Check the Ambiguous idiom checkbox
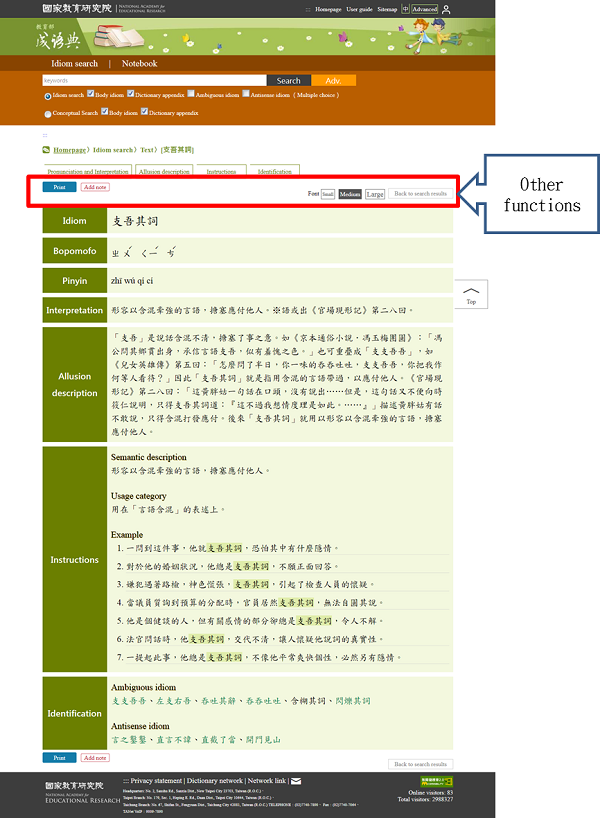This screenshot has width=600, height=818. 192,96
